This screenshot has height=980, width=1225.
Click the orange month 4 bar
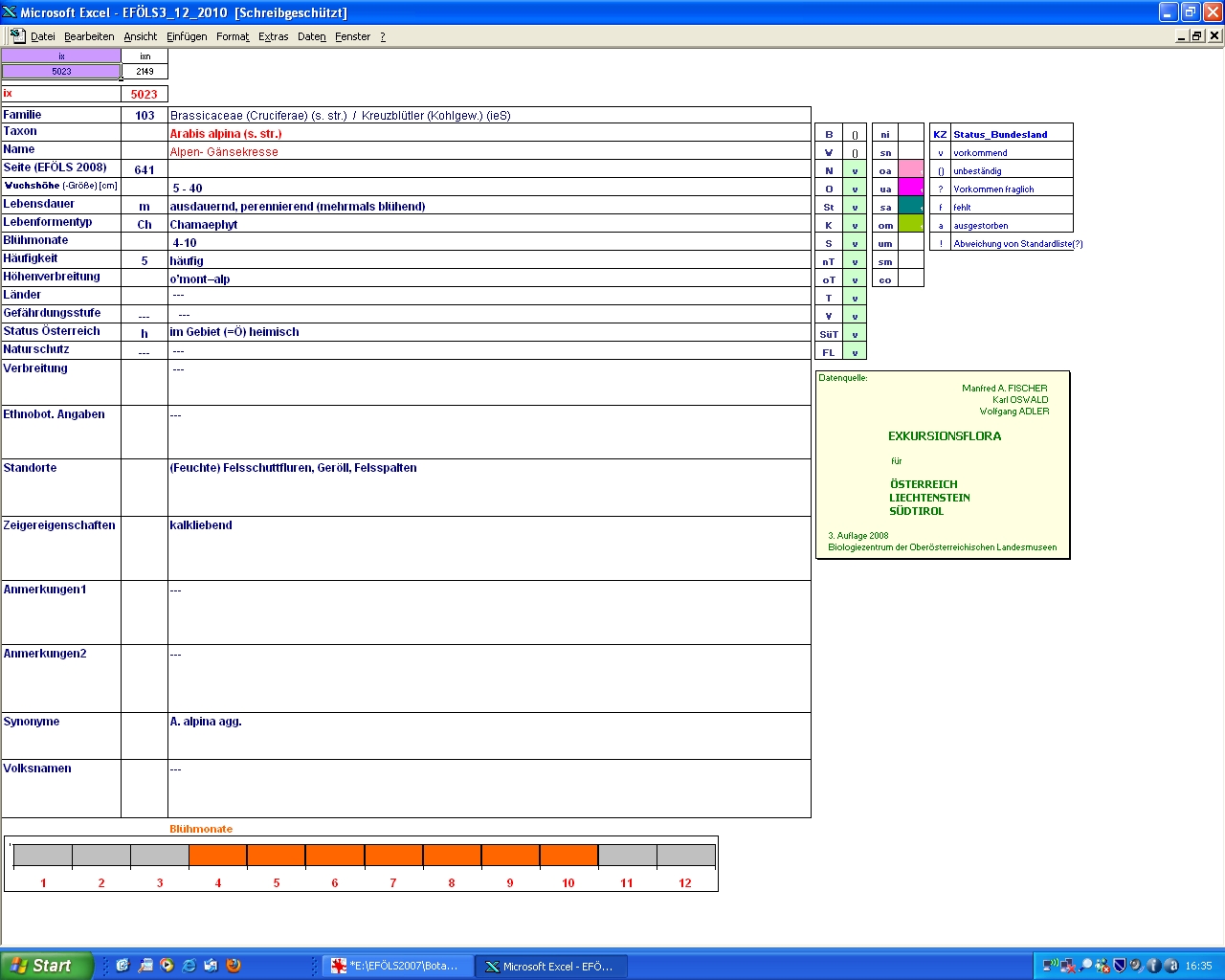click(x=218, y=856)
